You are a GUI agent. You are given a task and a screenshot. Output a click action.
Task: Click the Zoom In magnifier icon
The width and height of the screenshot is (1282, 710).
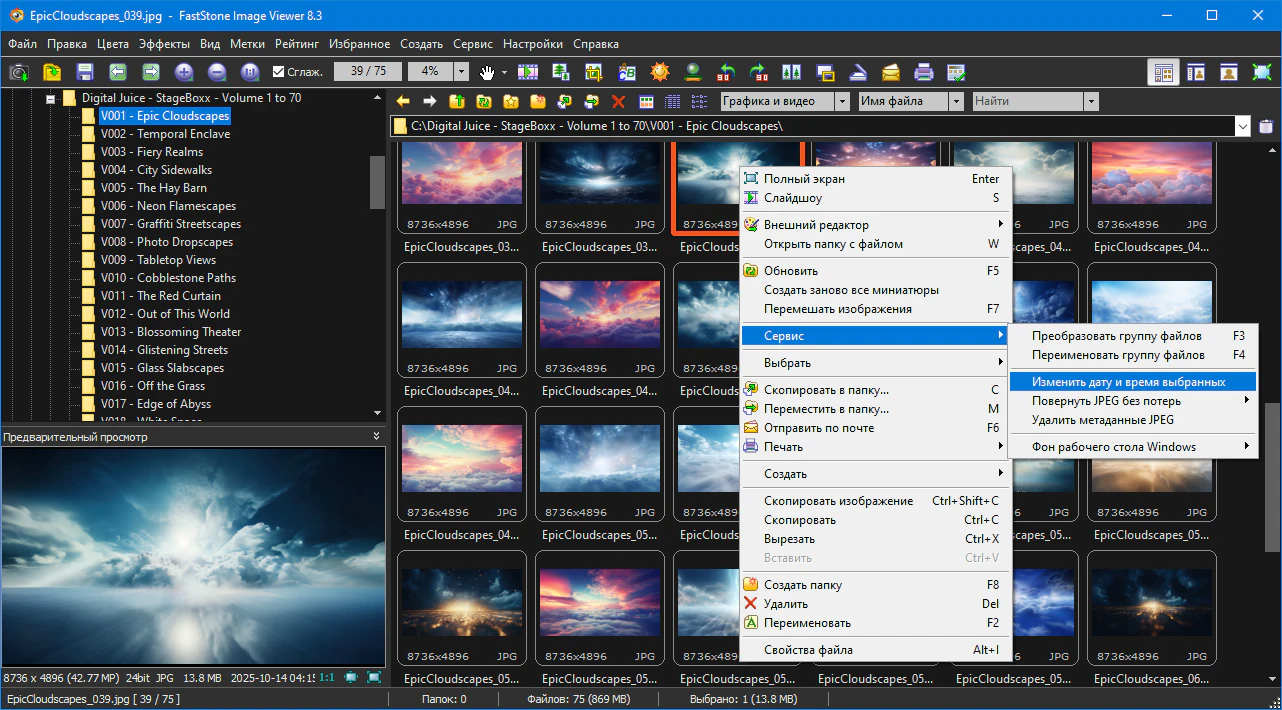[x=183, y=72]
